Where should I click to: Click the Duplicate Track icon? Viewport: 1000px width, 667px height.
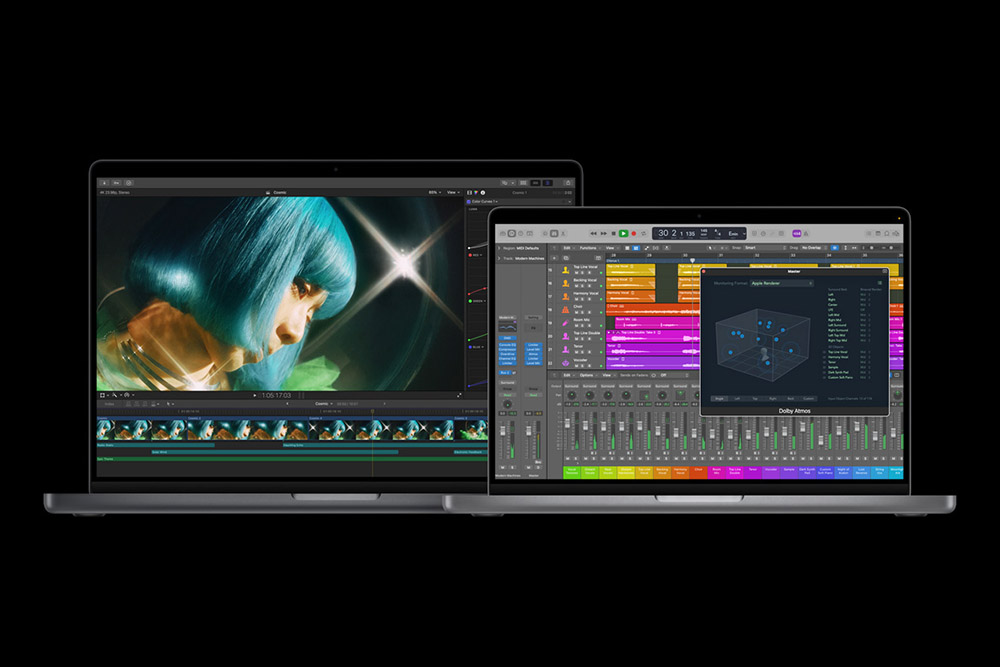click(x=566, y=258)
